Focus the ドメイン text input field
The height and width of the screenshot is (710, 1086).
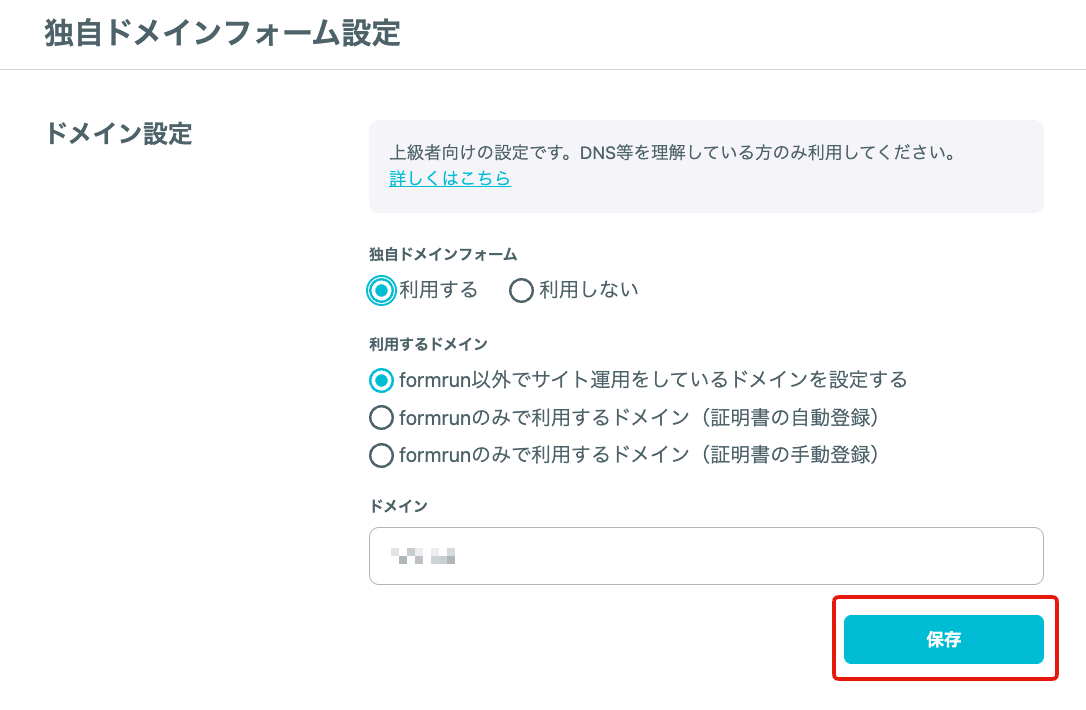coord(706,556)
